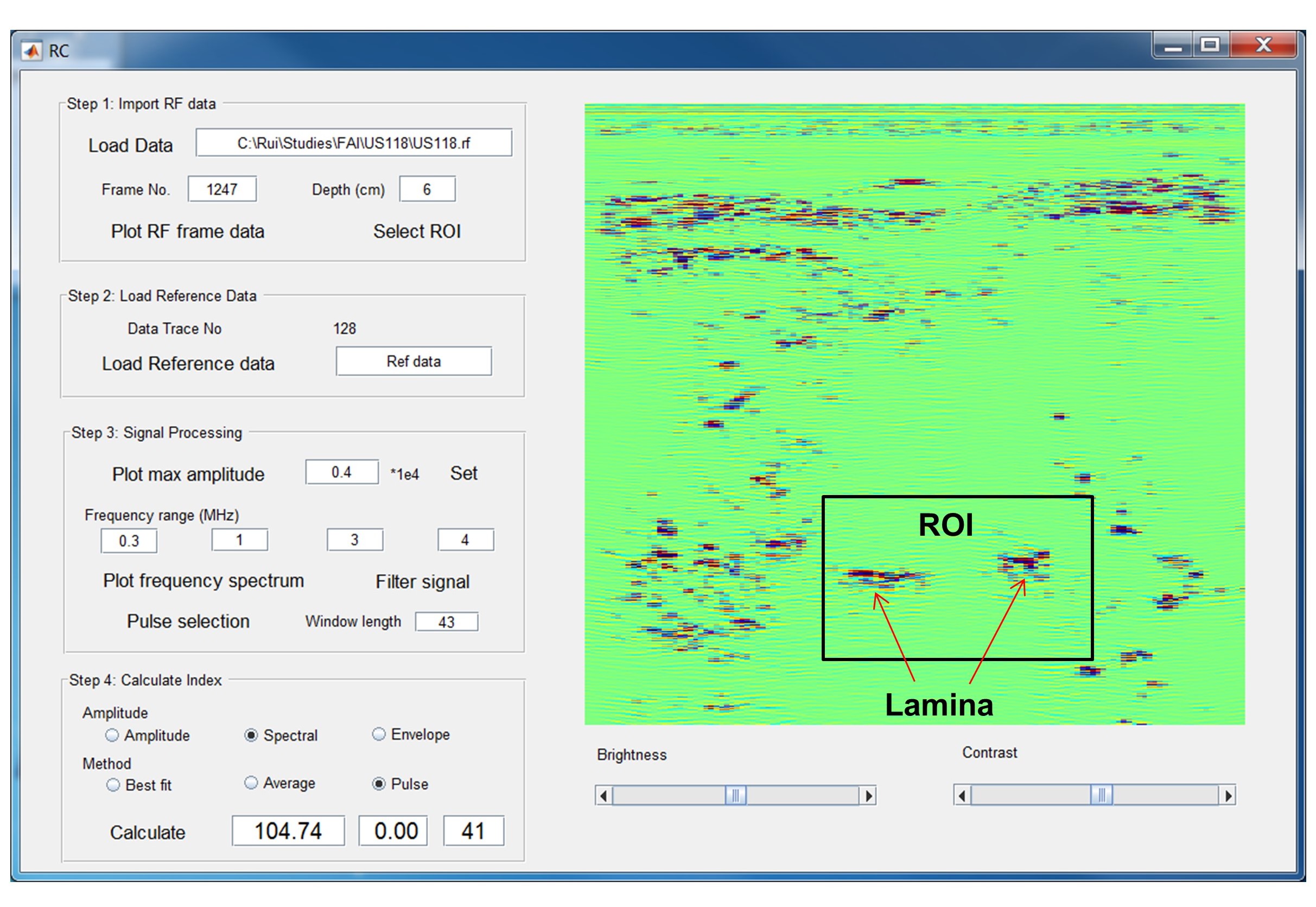Click the Load Data button
1316x907 pixels.
point(130,145)
